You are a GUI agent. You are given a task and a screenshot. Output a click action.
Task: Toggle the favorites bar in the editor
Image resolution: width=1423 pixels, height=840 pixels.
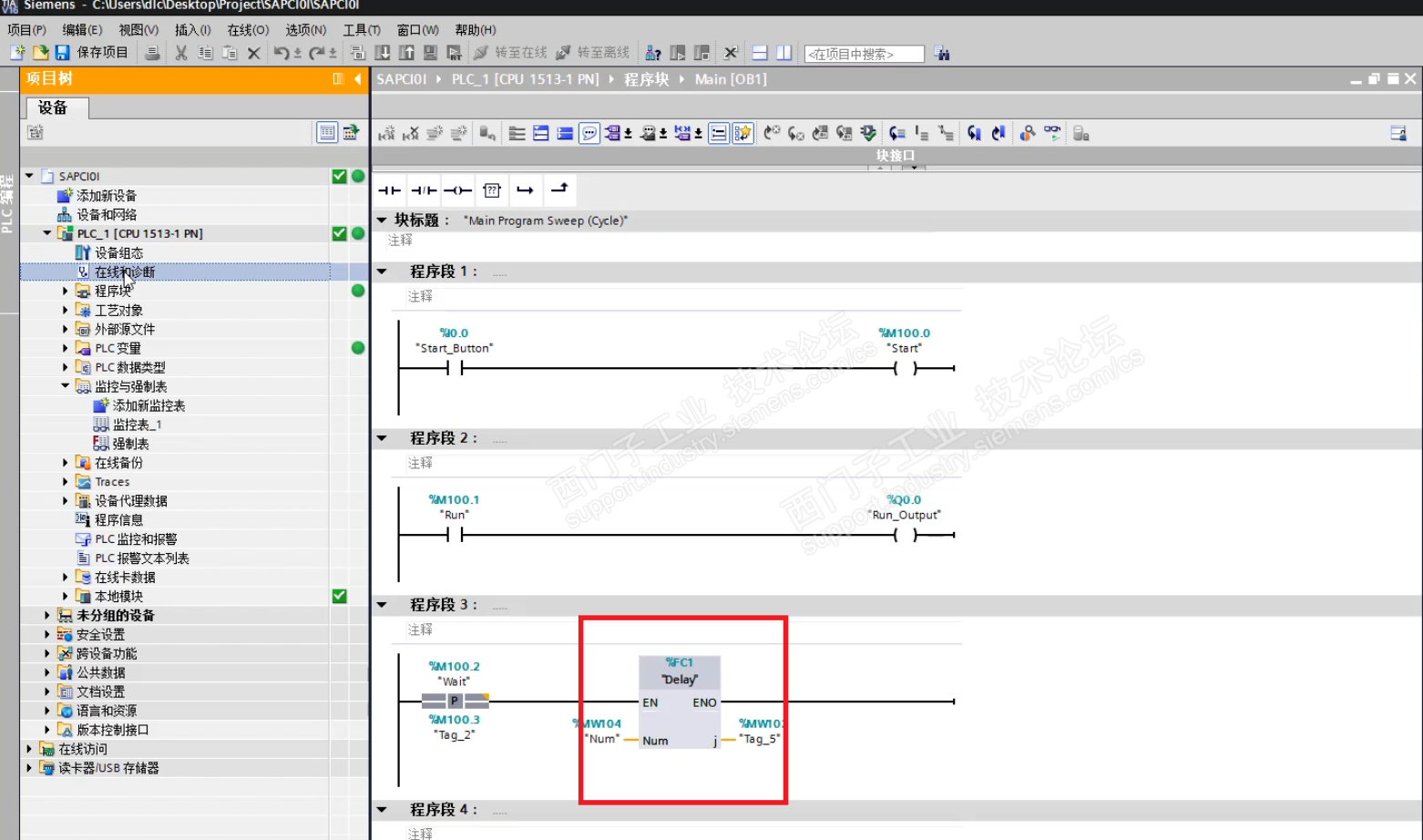coord(742,133)
